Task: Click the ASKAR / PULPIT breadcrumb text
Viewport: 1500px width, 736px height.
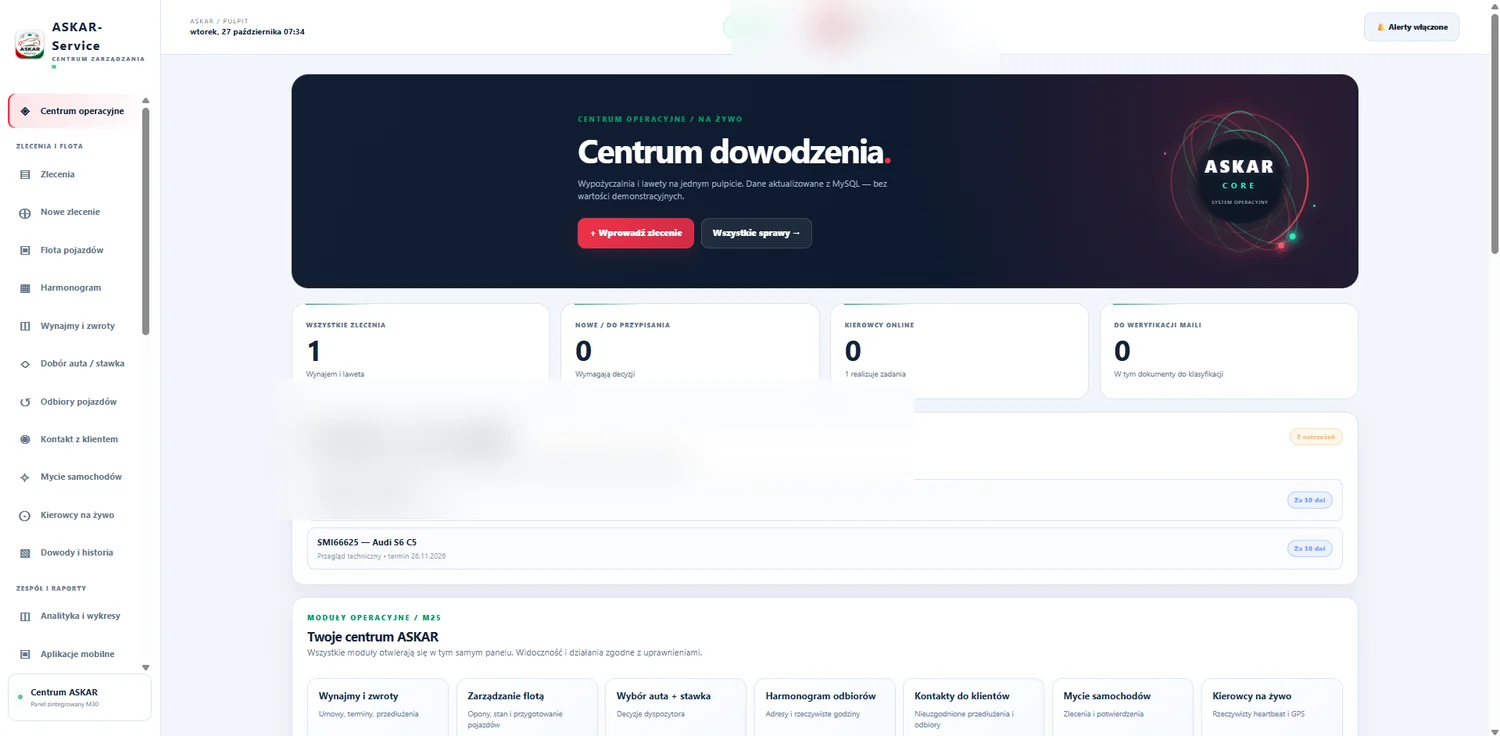Action: point(219,21)
